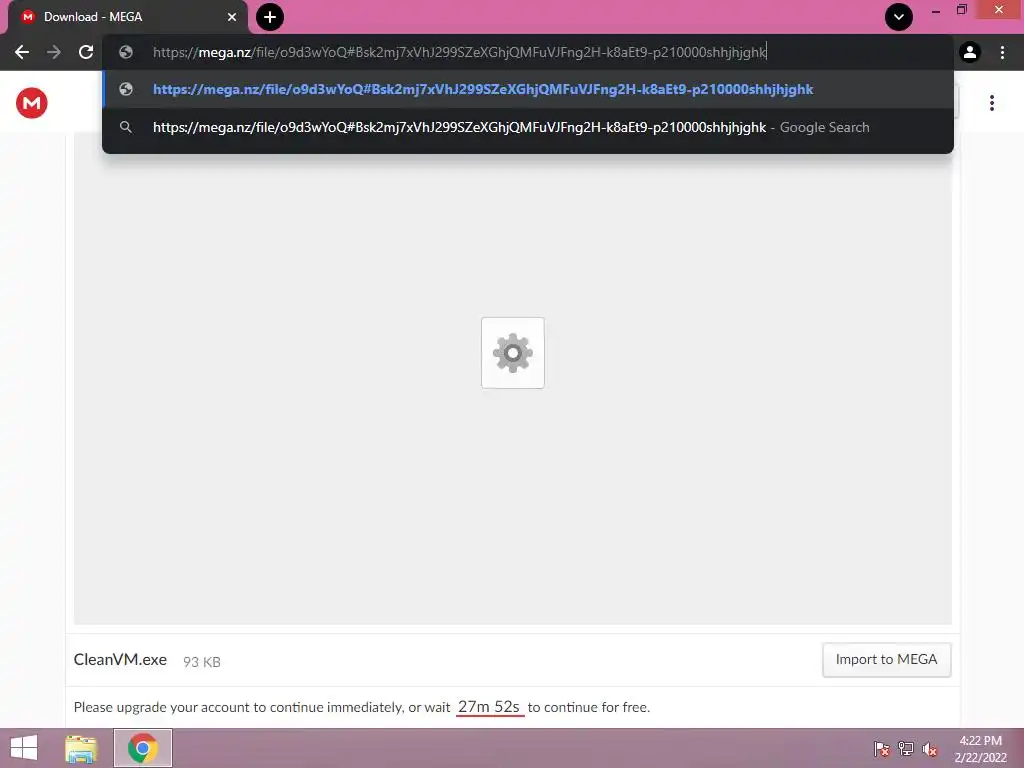Open the Windows Start button
Viewport: 1024px width, 768px height.
coord(24,748)
